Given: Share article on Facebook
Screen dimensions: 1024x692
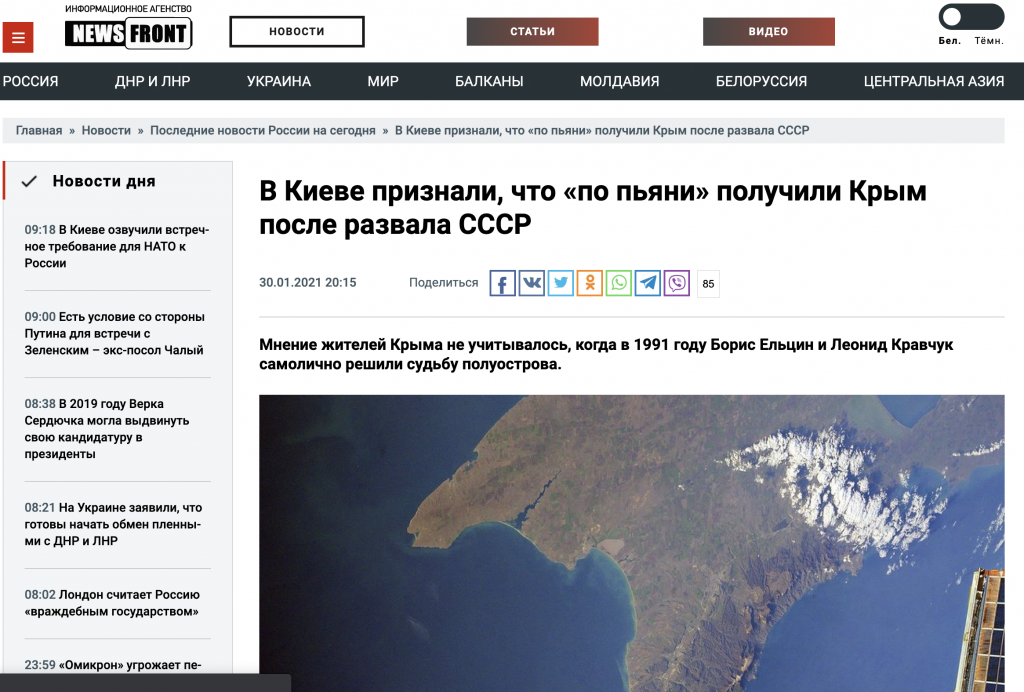Looking at the screenshot, I should [502, 283].
